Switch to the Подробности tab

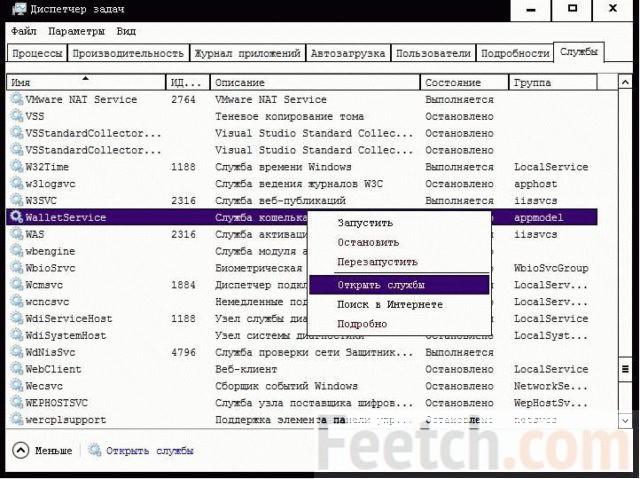coord(515,53)
